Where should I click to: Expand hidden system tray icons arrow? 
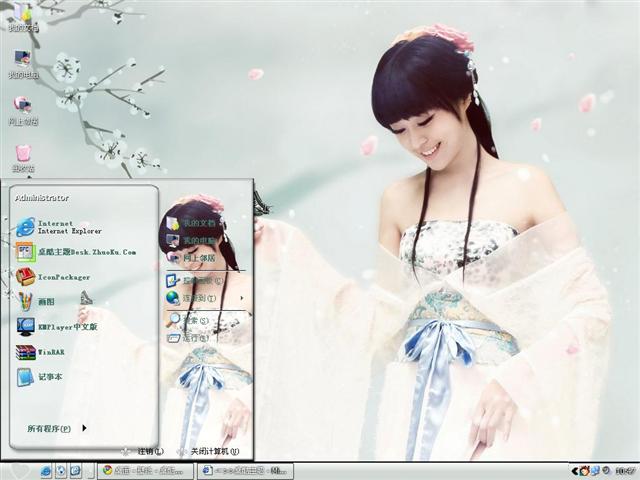pos(574,471)
